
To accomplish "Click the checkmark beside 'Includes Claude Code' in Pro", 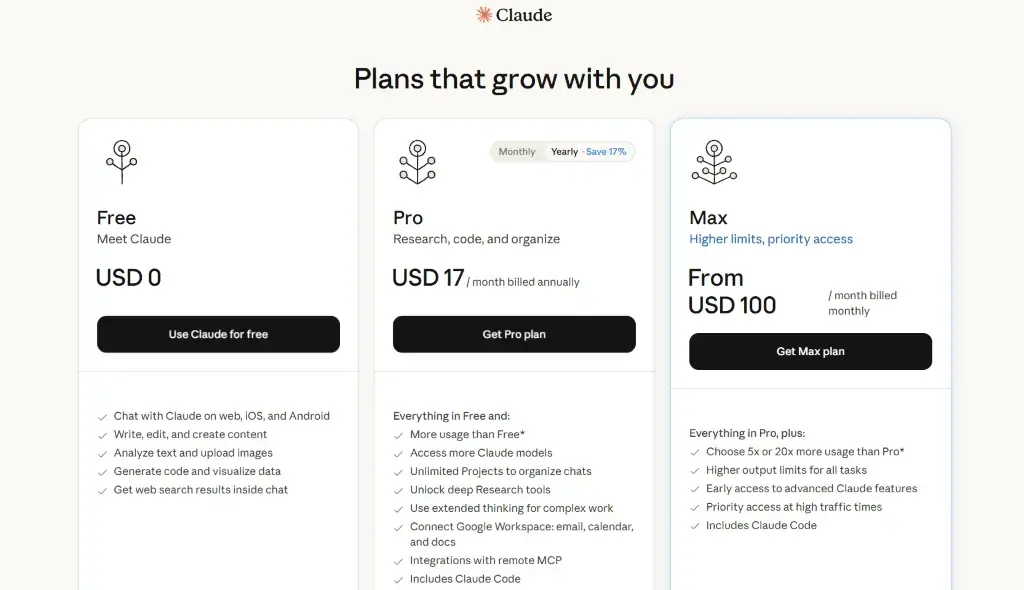I will pos(398,578).
